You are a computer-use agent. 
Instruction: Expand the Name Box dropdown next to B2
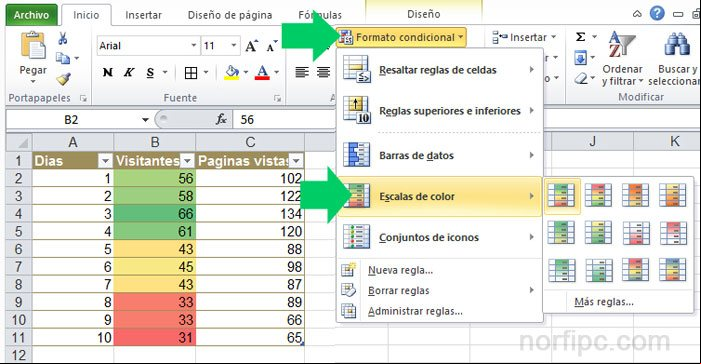pyautogui.click(x=145, y=120)
